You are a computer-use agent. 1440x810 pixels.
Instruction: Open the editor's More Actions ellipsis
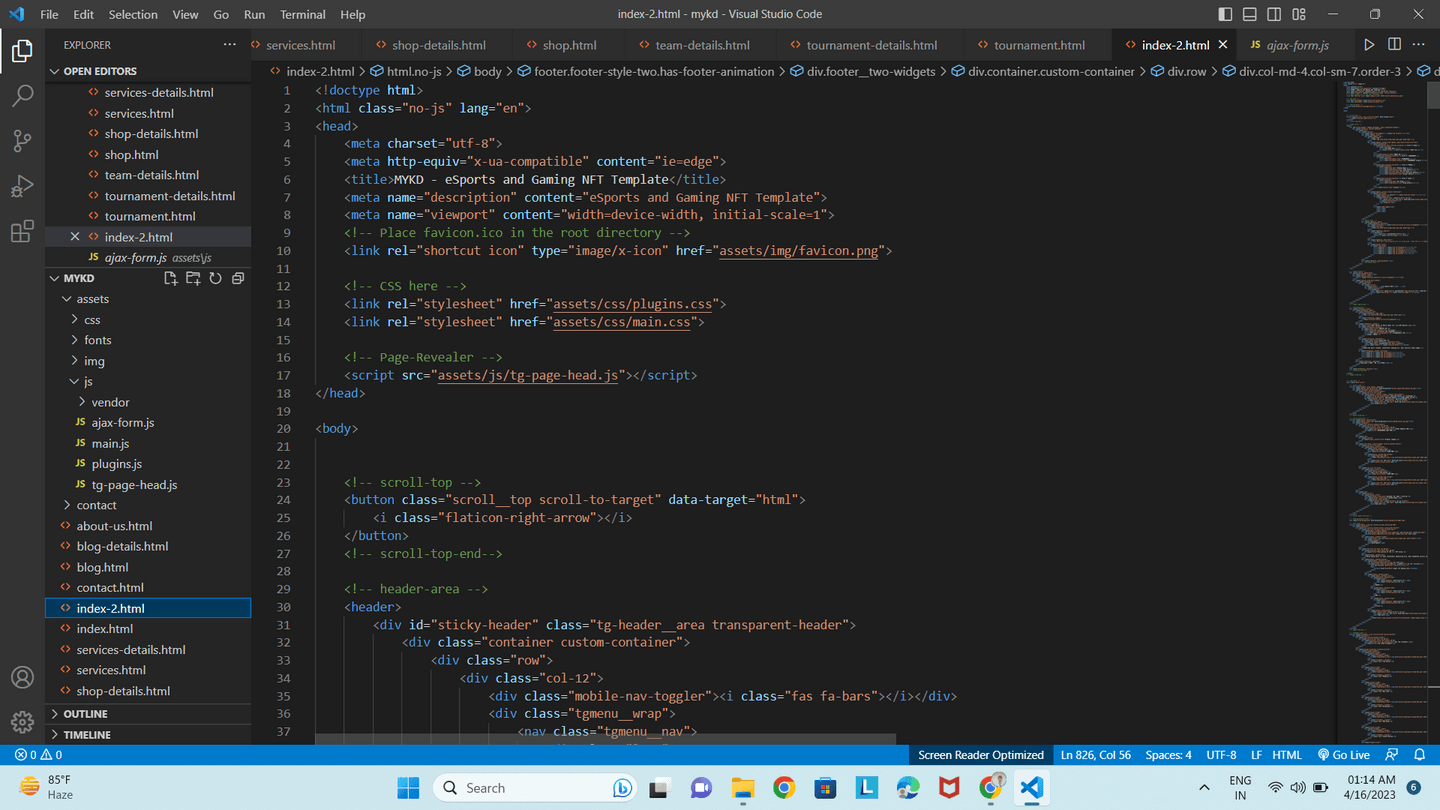[x=1418, y=45]
